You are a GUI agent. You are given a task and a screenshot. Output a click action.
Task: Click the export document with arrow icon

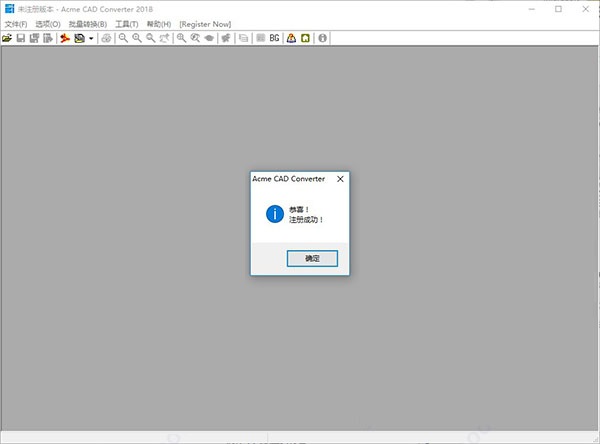[48, 38]
